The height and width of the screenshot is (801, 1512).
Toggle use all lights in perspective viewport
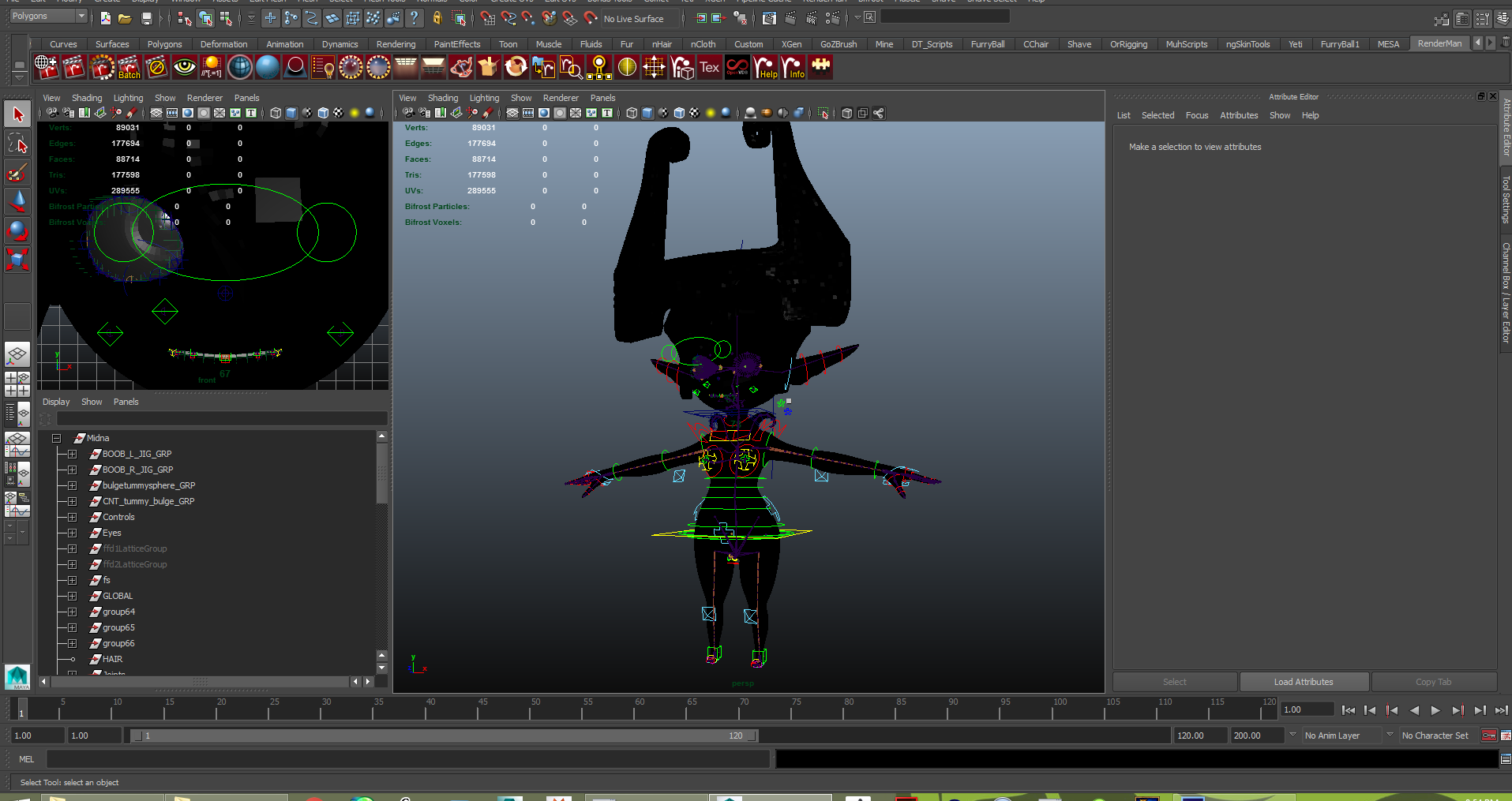[710, 113]
